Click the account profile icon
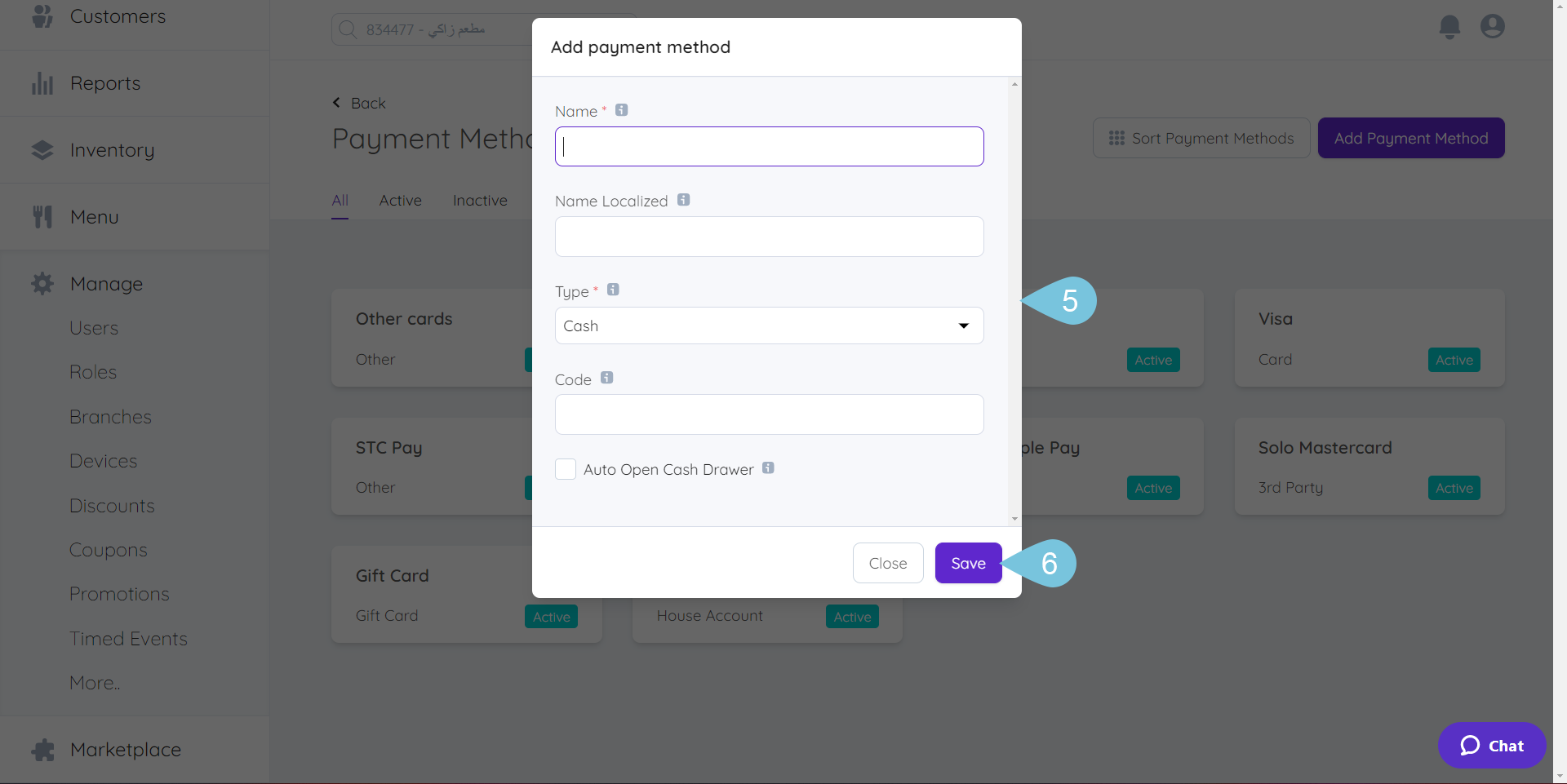 pos(1492,26)
